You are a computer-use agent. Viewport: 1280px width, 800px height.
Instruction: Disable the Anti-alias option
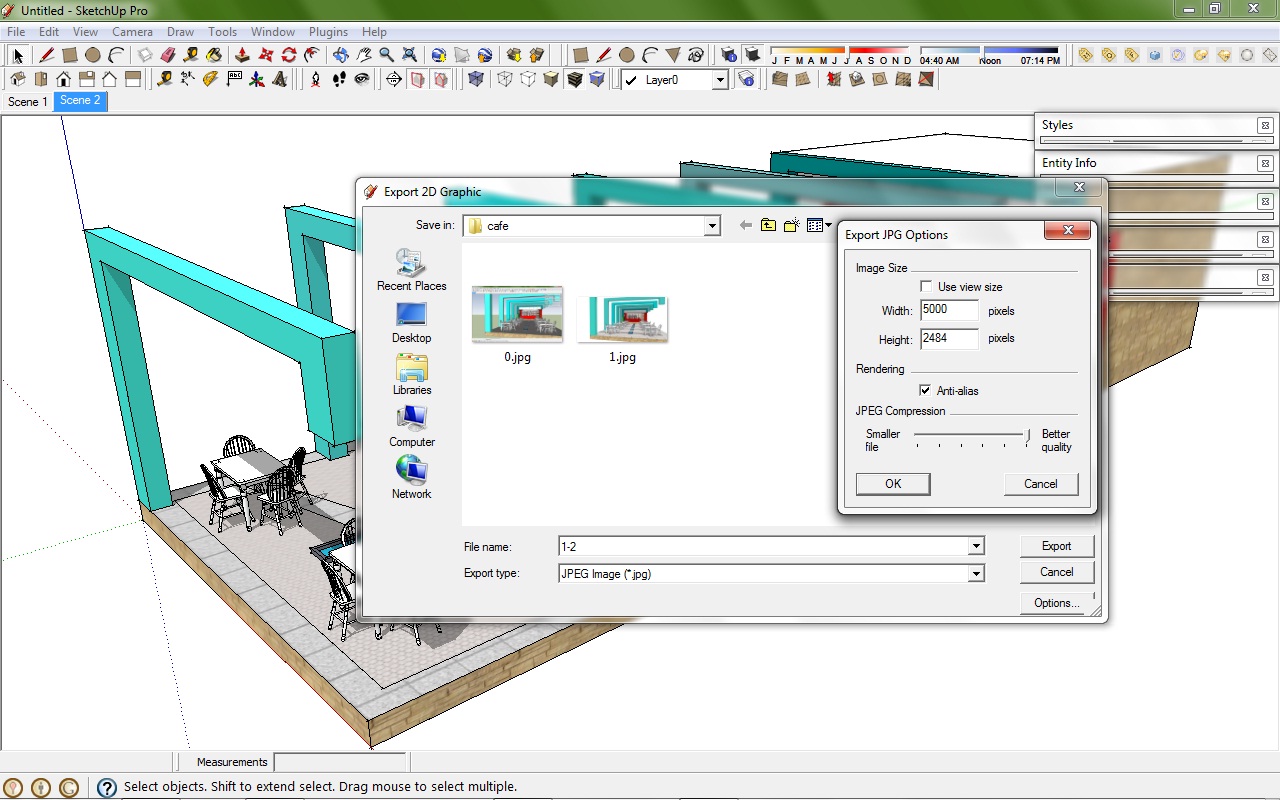tap(926, 390)
